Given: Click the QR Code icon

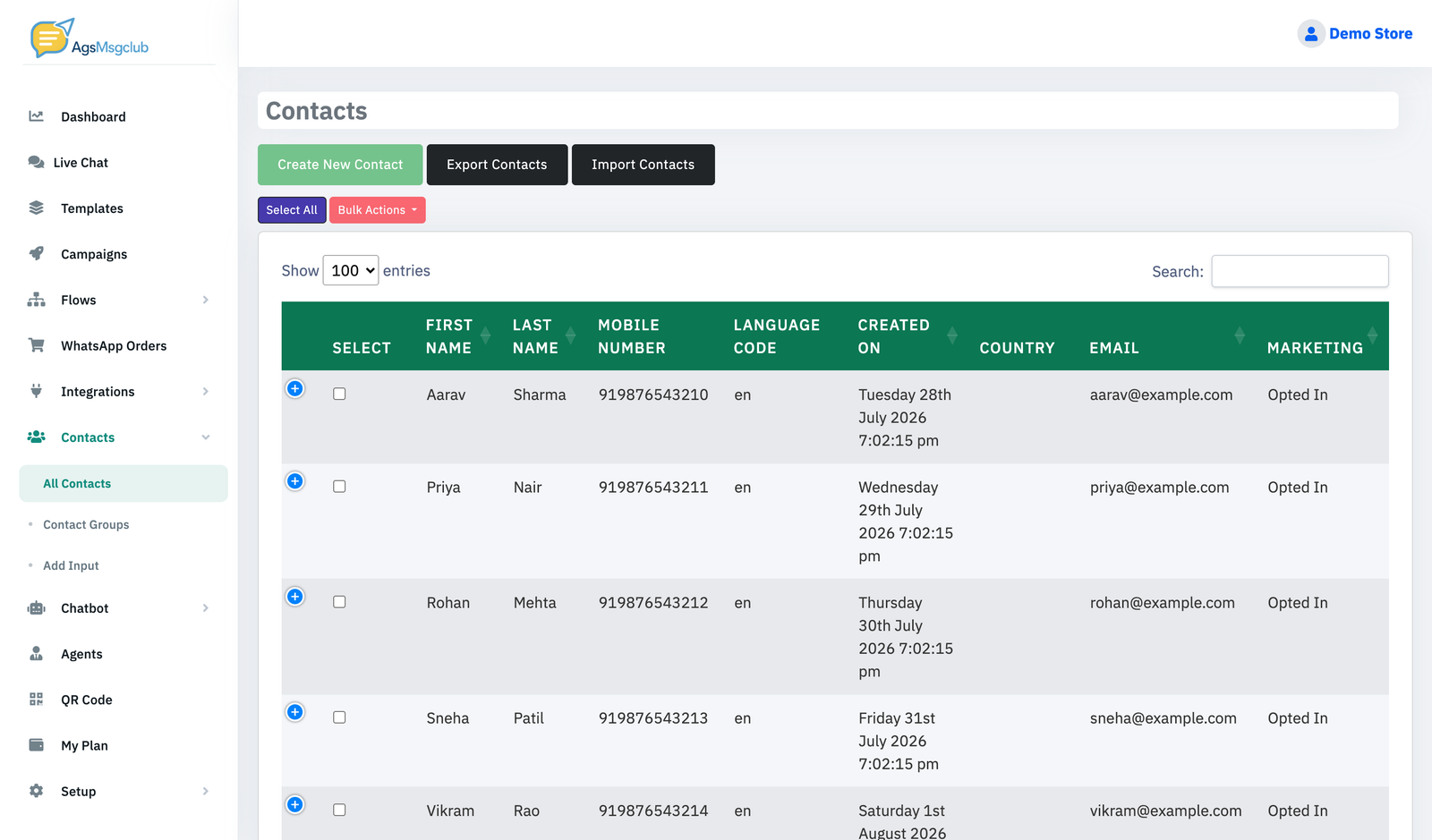Looking at the screenshot, I should coord(36,699).
